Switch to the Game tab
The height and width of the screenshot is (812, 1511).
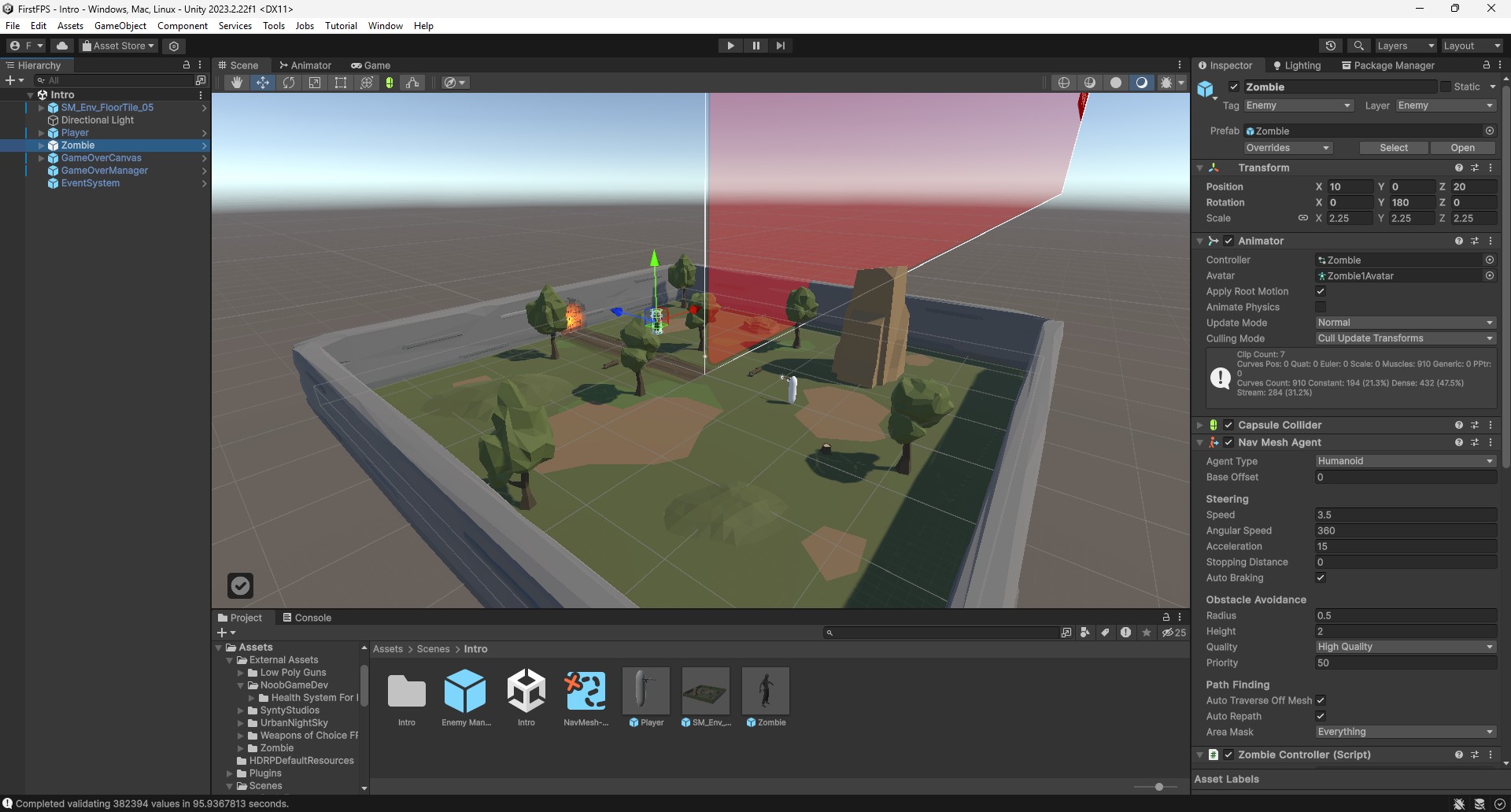tap(371, 65)
